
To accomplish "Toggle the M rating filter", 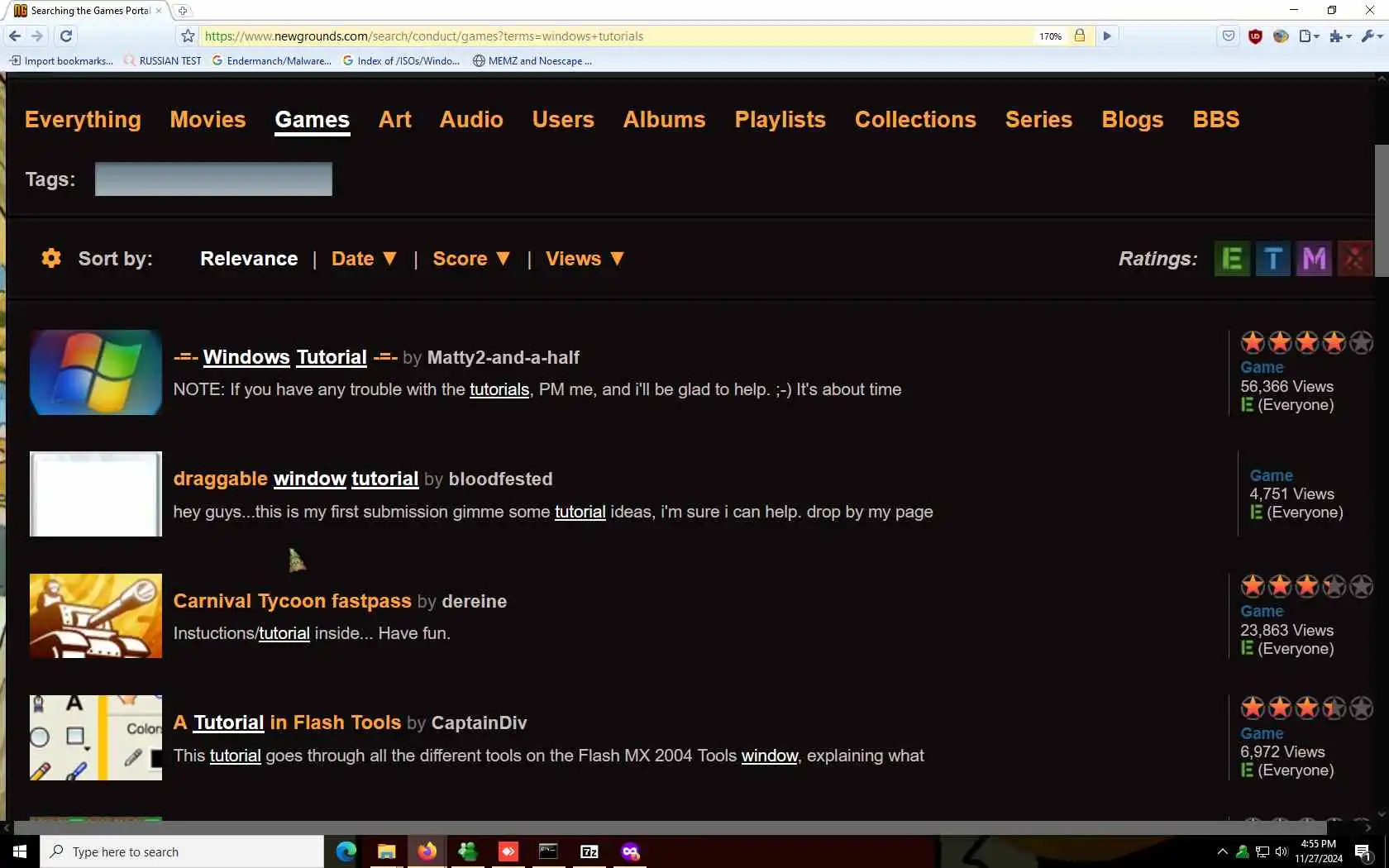I will click(x=1315, y=259).
